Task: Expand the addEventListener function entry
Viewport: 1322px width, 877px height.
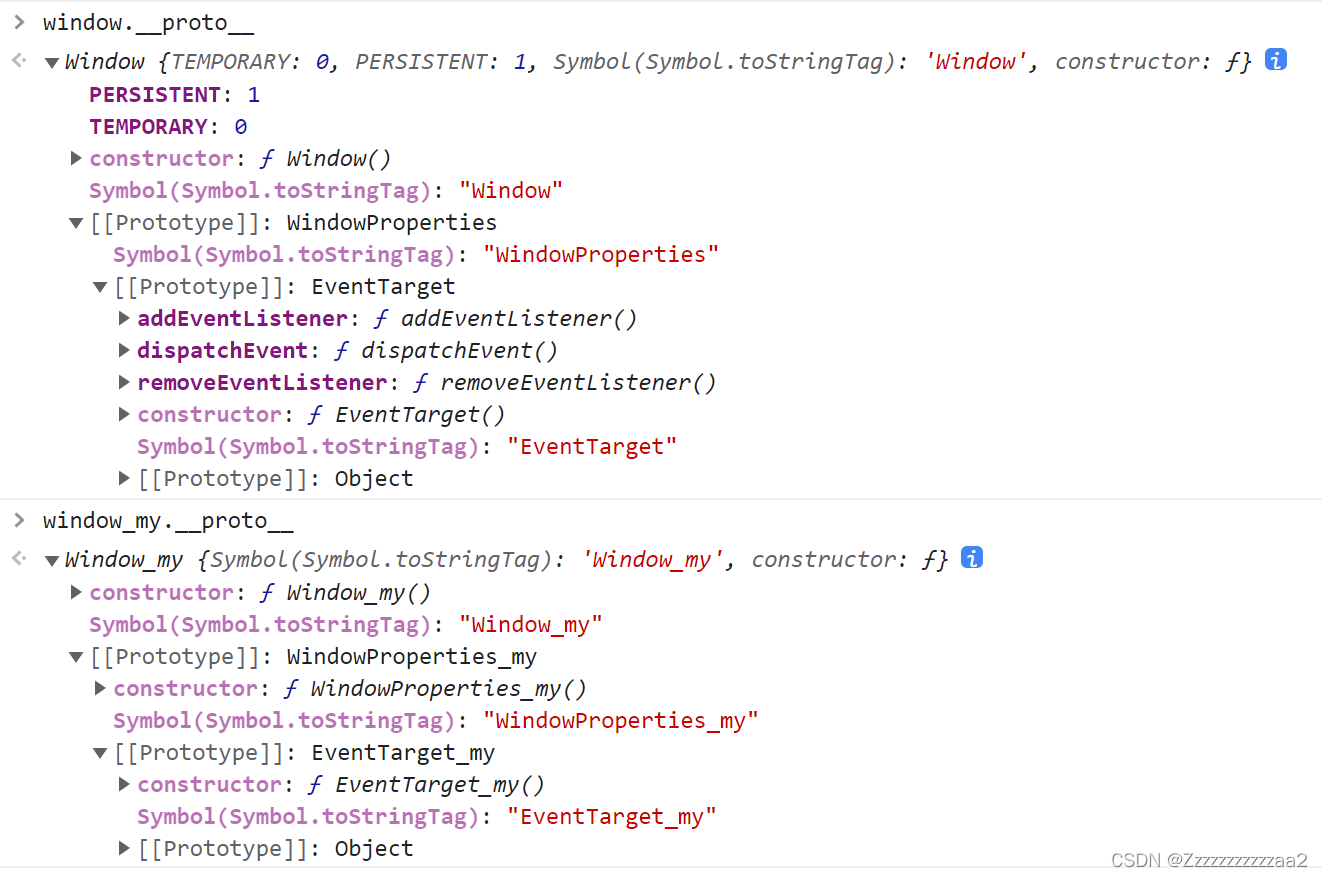Action: pos(124,318)
